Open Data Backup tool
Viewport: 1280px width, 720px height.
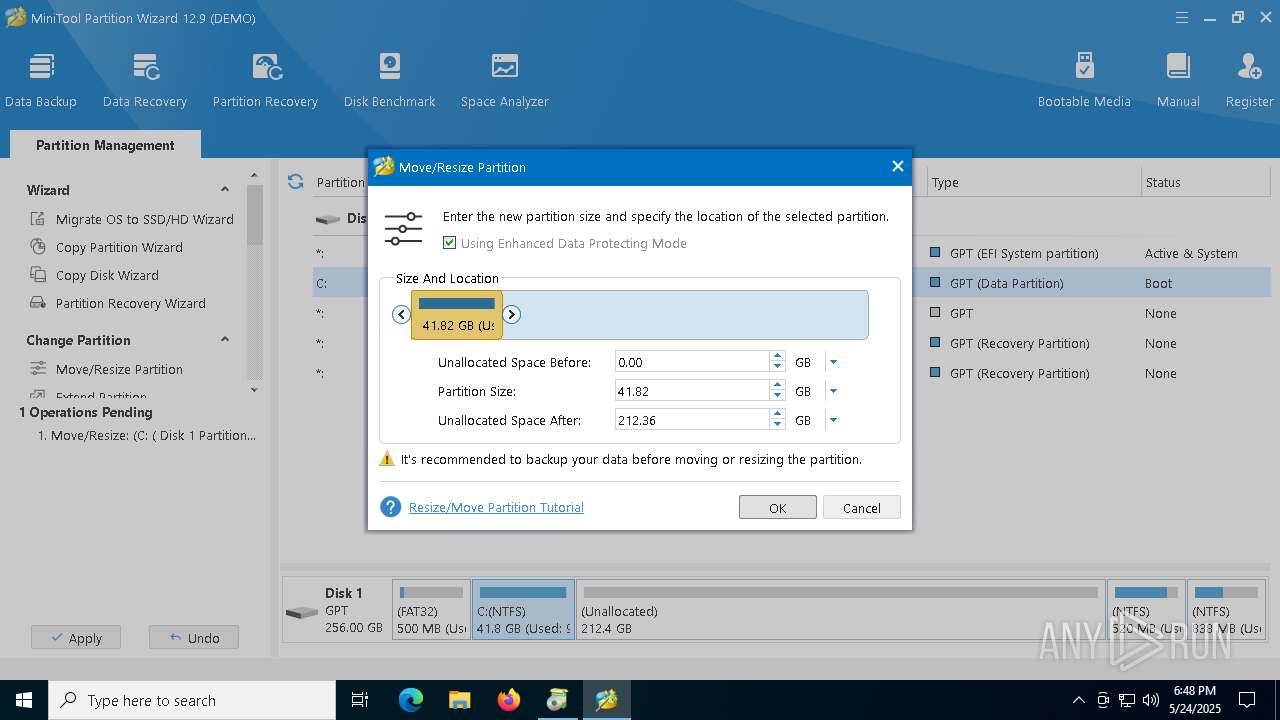(41, 80)
